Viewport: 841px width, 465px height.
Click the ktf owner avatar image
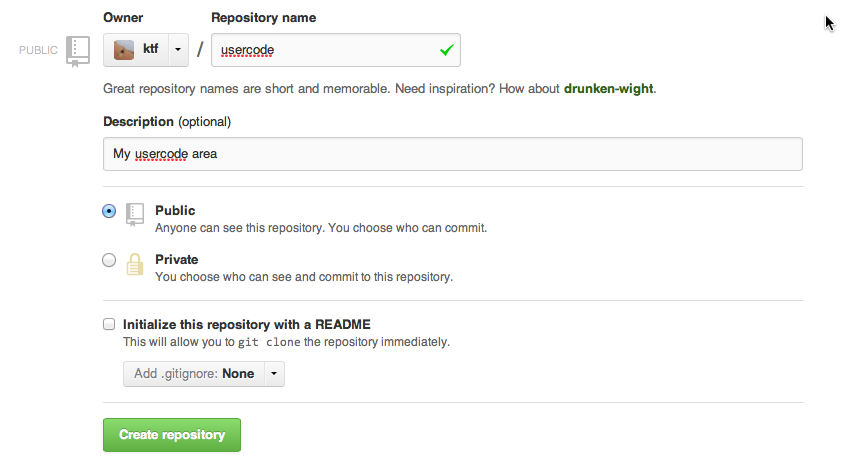[124, 50]
